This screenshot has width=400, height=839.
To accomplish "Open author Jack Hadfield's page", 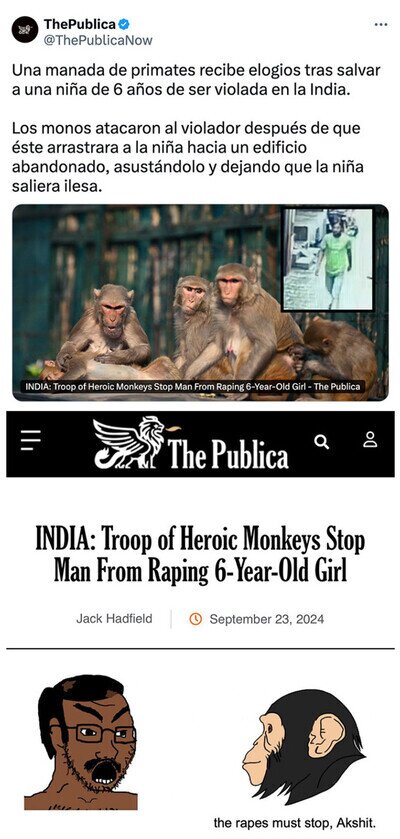I will click(x=114, y=619).
